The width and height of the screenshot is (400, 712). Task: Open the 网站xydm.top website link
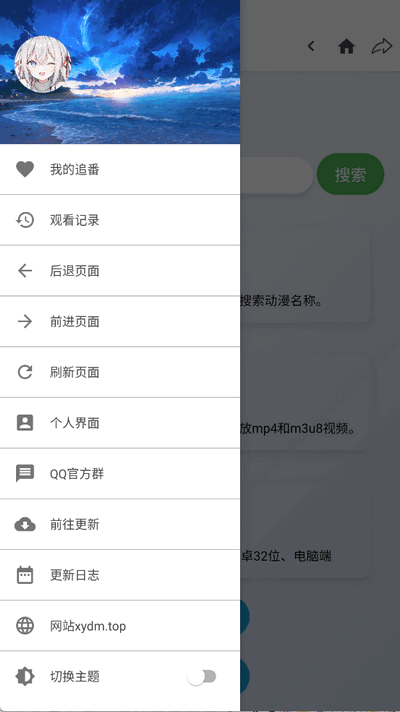pyautogui.click(x=120, y=626)
